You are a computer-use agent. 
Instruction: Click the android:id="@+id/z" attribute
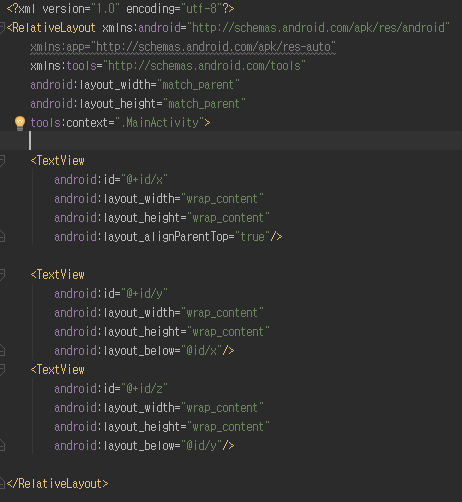click(x=111, y=389)
